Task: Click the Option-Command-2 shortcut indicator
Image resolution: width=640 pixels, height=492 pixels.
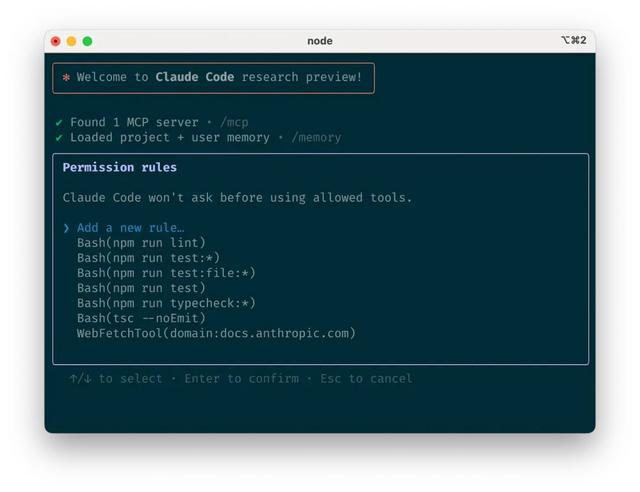Action: click(573, 40)
